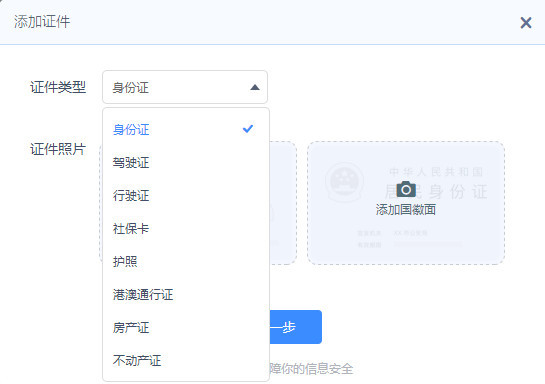Click the blue checkmark beside 身份证
Viewport: 545px width, 384px height.
click(x=248, y=129)
